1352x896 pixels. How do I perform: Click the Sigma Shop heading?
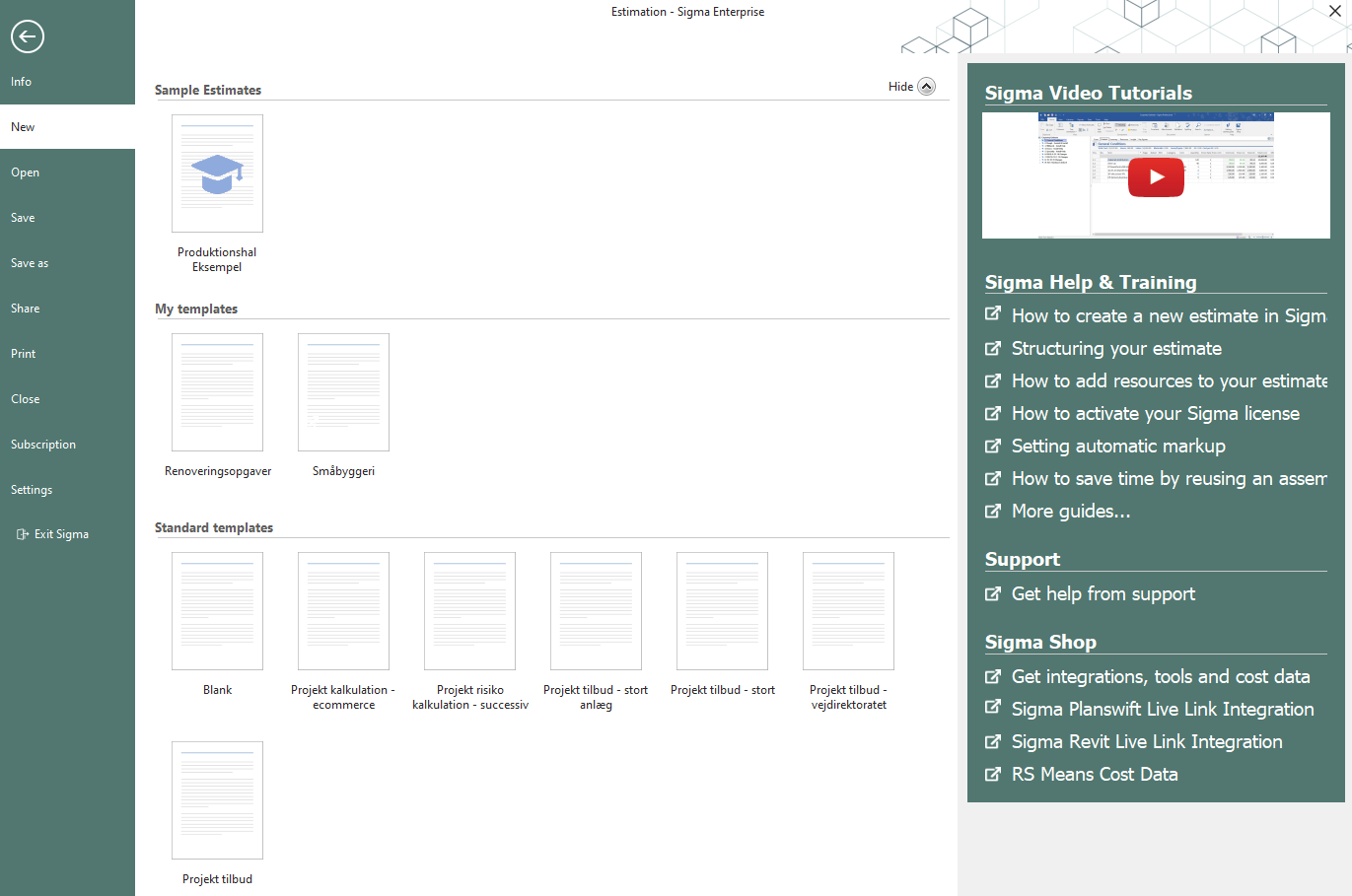[1040, 642]
